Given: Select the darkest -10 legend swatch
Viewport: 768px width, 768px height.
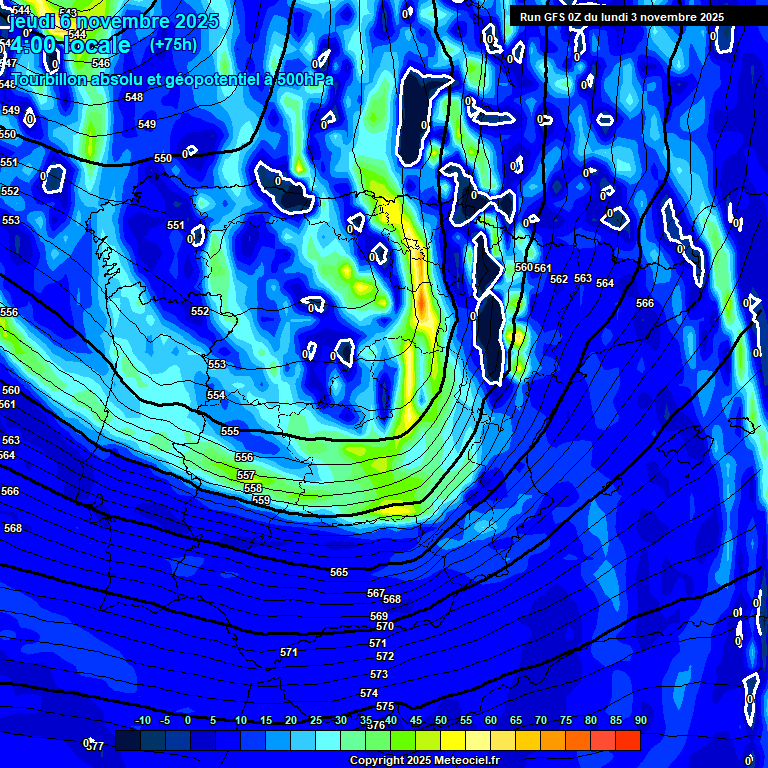Looking at the screenshot, I should tap(128, 741).
